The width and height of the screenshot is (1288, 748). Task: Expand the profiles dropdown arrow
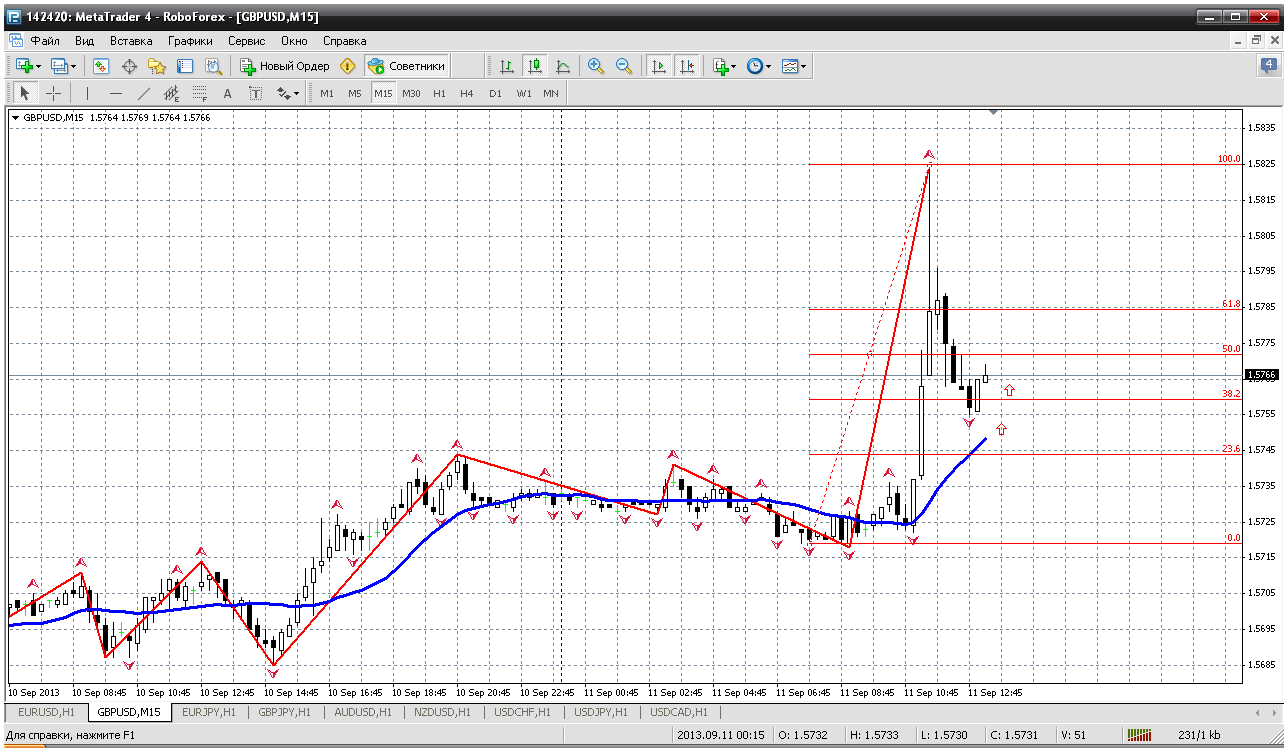pyautogui.click(x=73, y=66)
